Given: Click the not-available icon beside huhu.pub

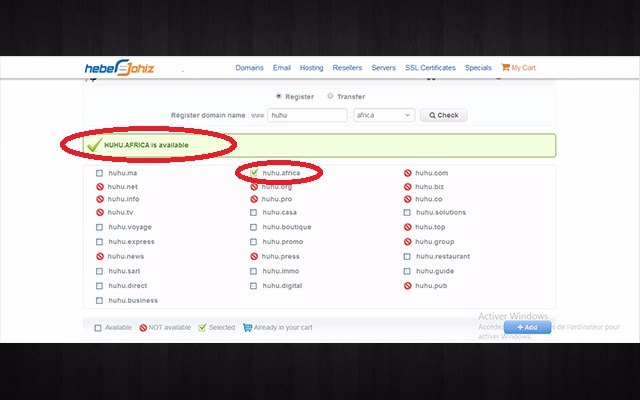Looking at the screenshot, I should [408, 285].
